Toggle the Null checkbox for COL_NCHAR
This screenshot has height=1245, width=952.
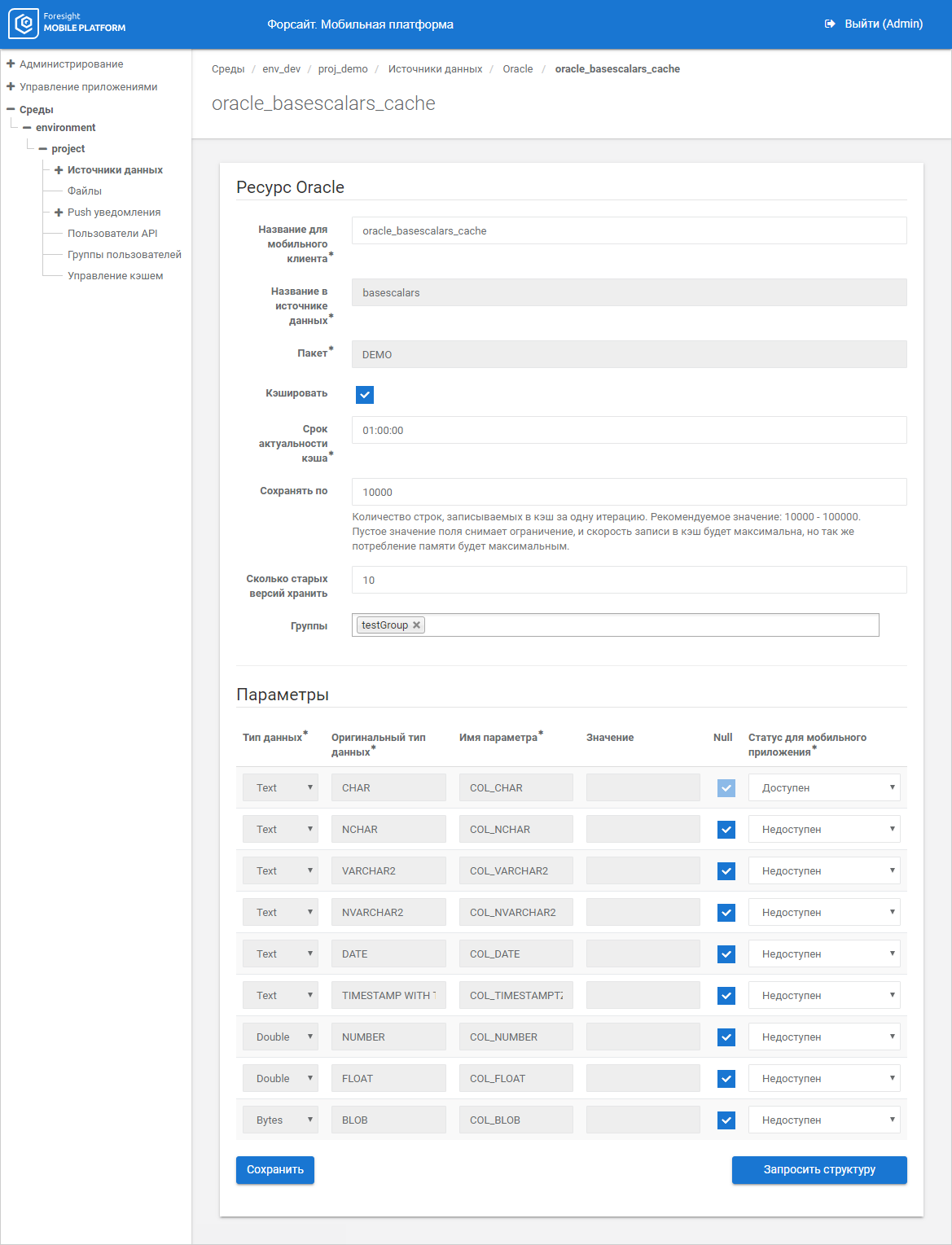pos(726,830)
